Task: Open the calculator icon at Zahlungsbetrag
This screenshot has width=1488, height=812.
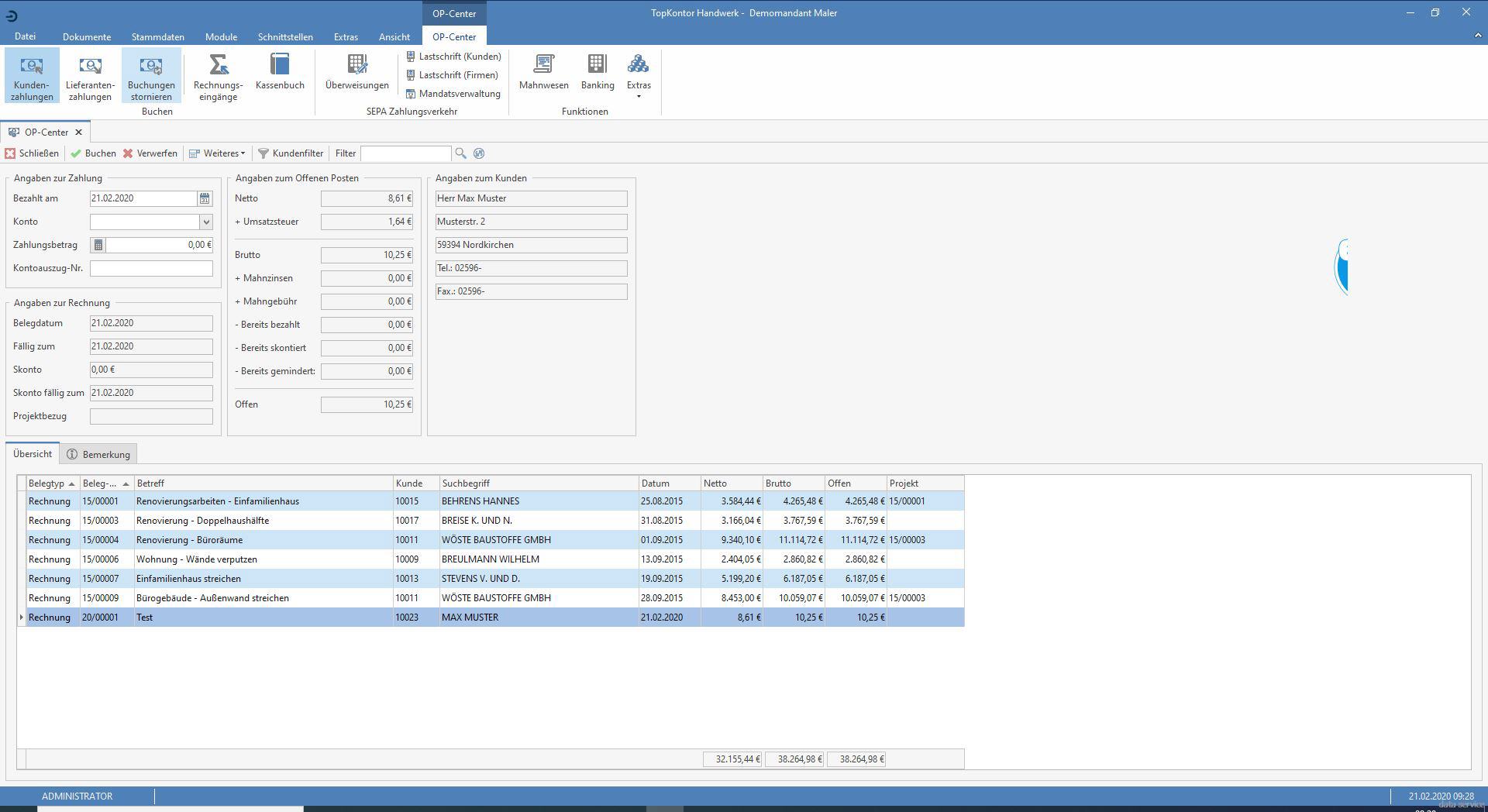Action: coord(98,245)
